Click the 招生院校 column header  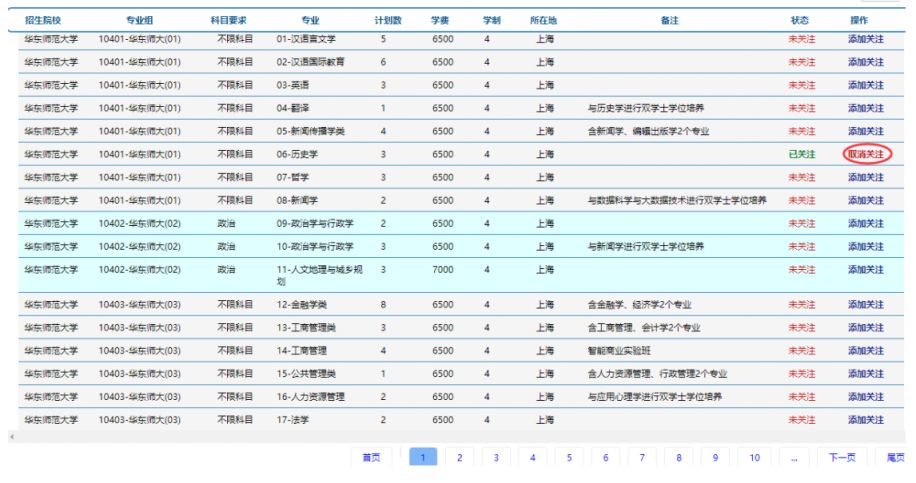pyautogui.click(x=43, y=20)
